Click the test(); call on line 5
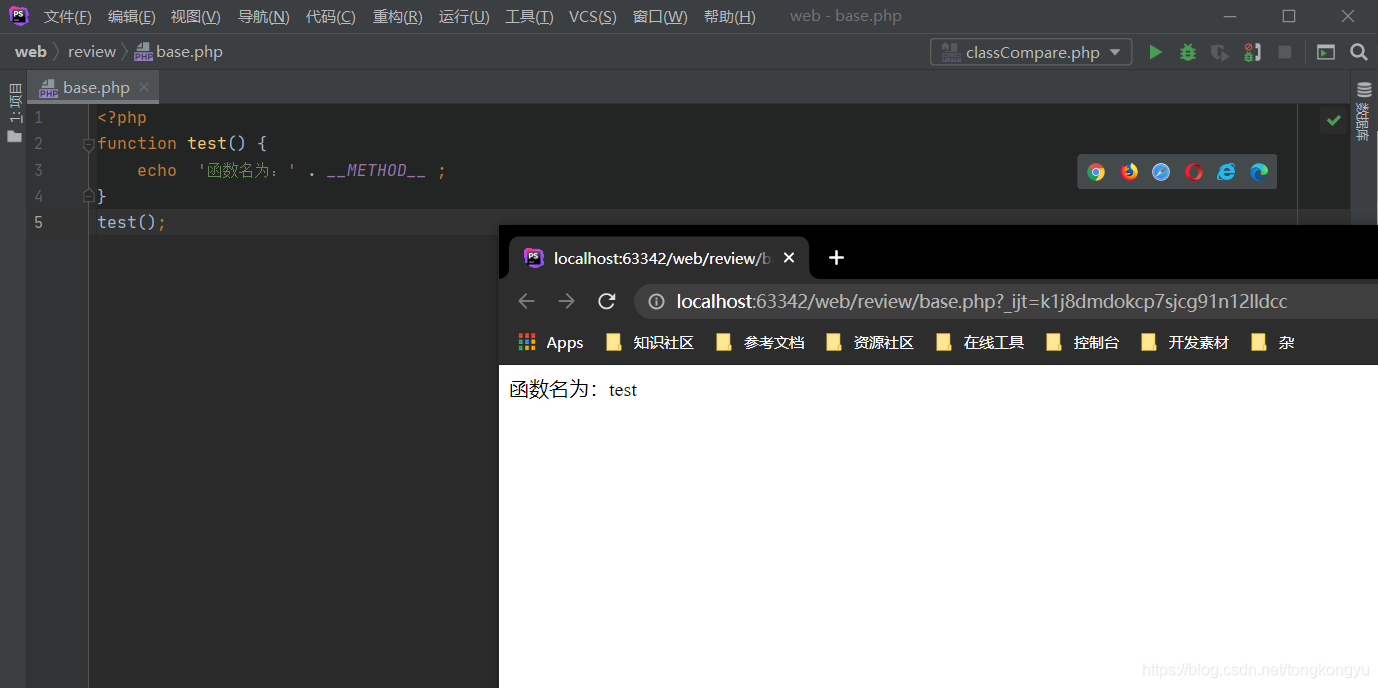Image resolution: width=1378 pixels, height=688 pixels. [132, 222]
